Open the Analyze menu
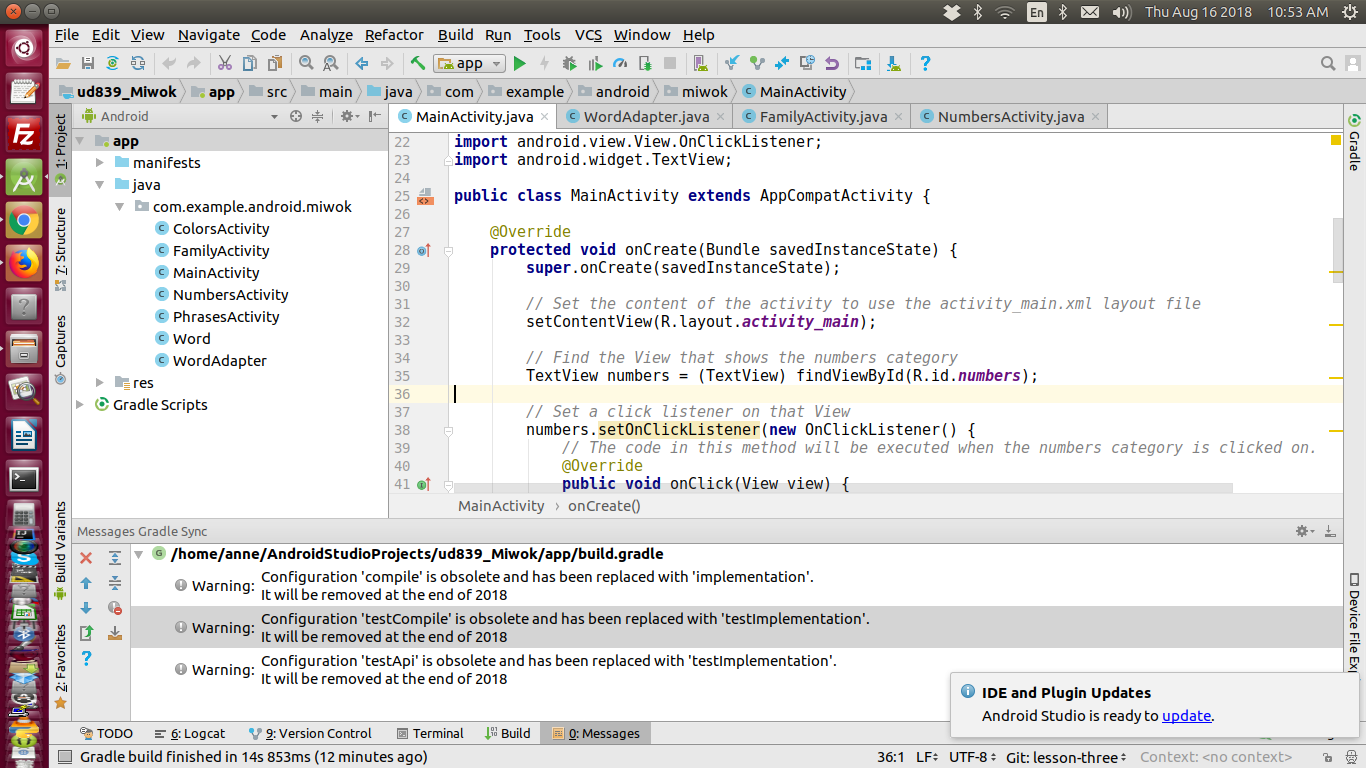The width and height of the screenshot is (1366, 768). pos(326,35)
